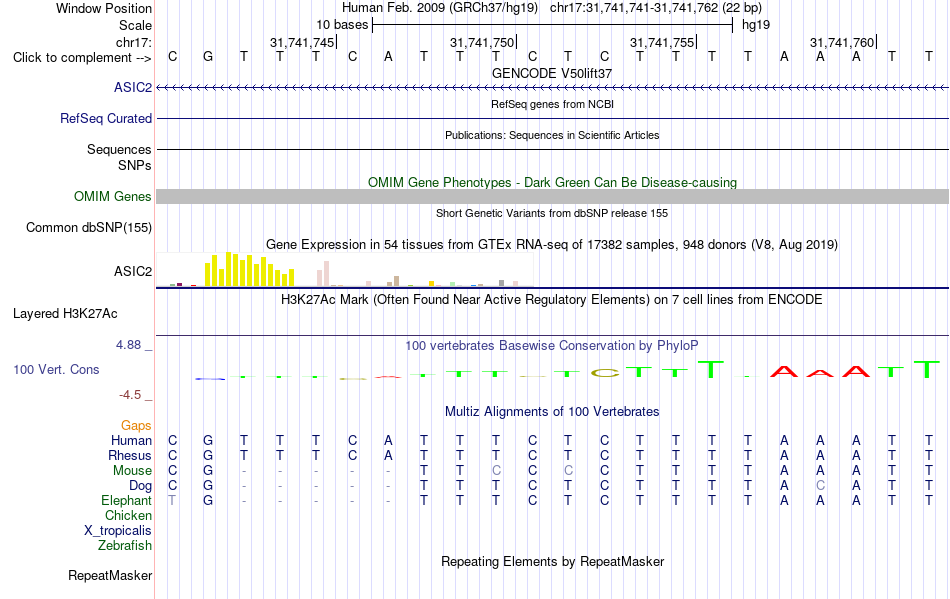Click the tallest green T in PhyloP conservation logo
This screenshot has height=599, width=950.
(711, 369)
